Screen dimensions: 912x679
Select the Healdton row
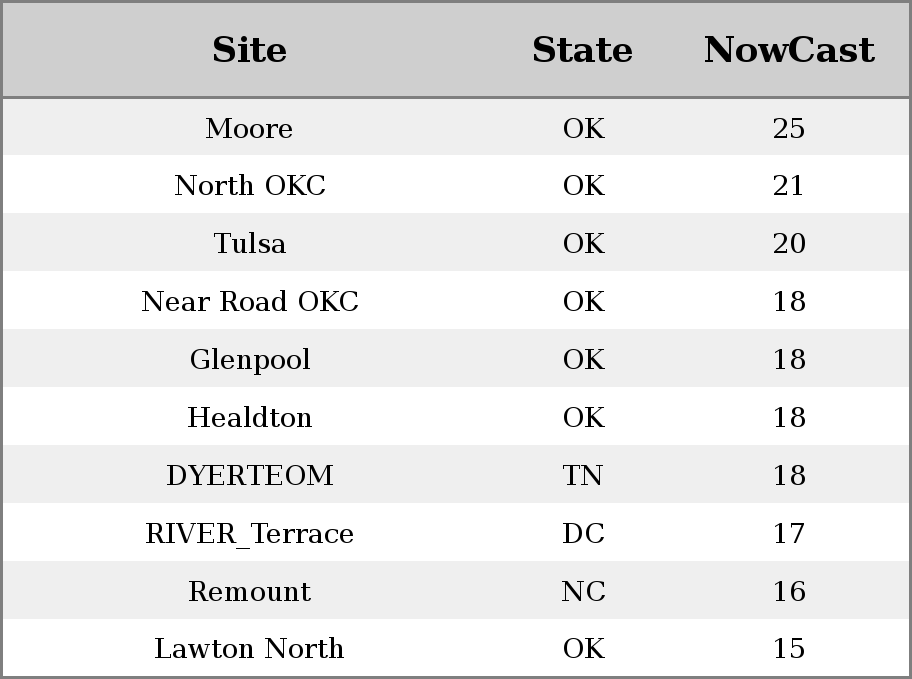(x=456, y=417)
